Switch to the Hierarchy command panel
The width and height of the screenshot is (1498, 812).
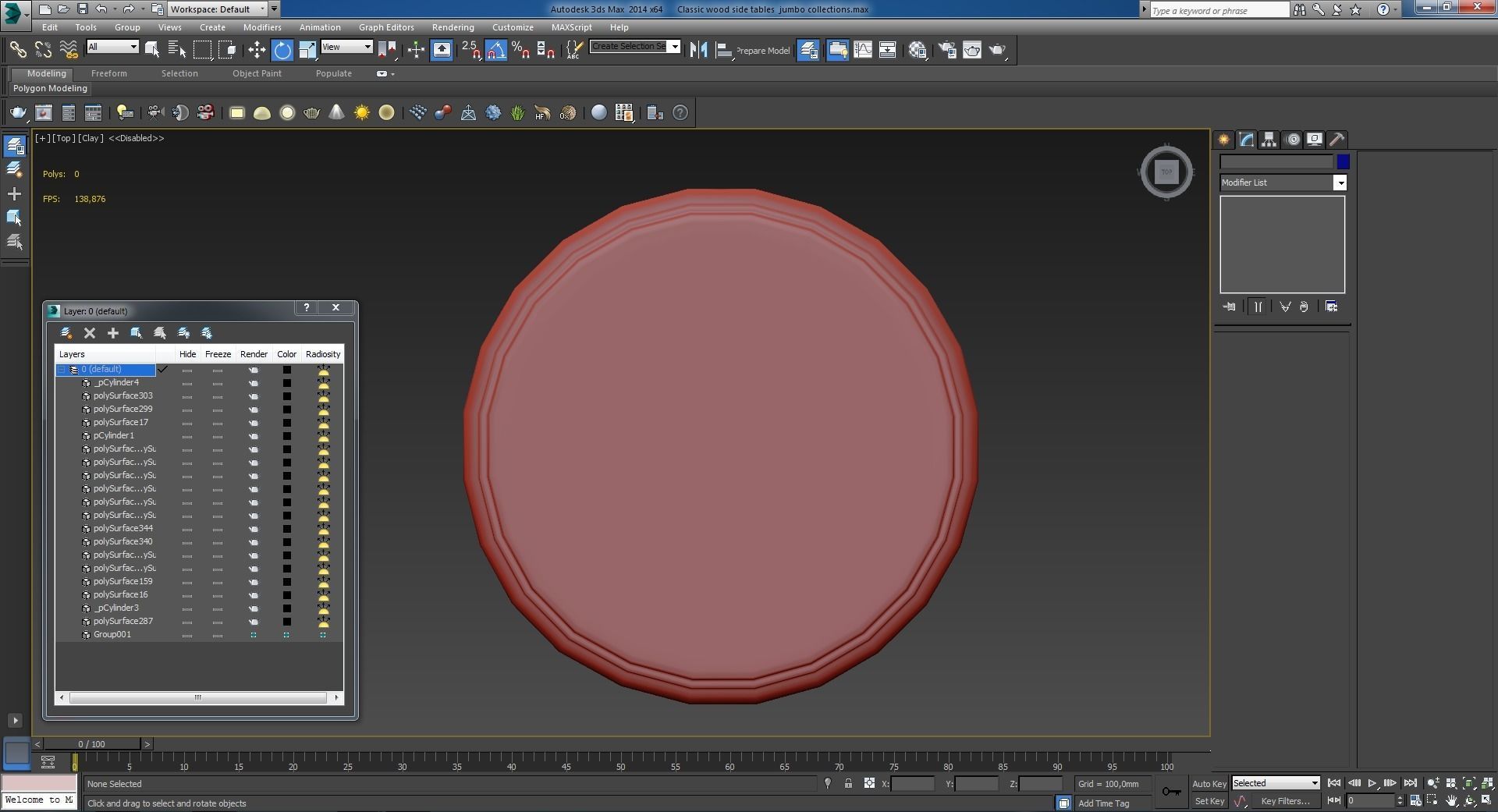click(x=1269, y=140)
